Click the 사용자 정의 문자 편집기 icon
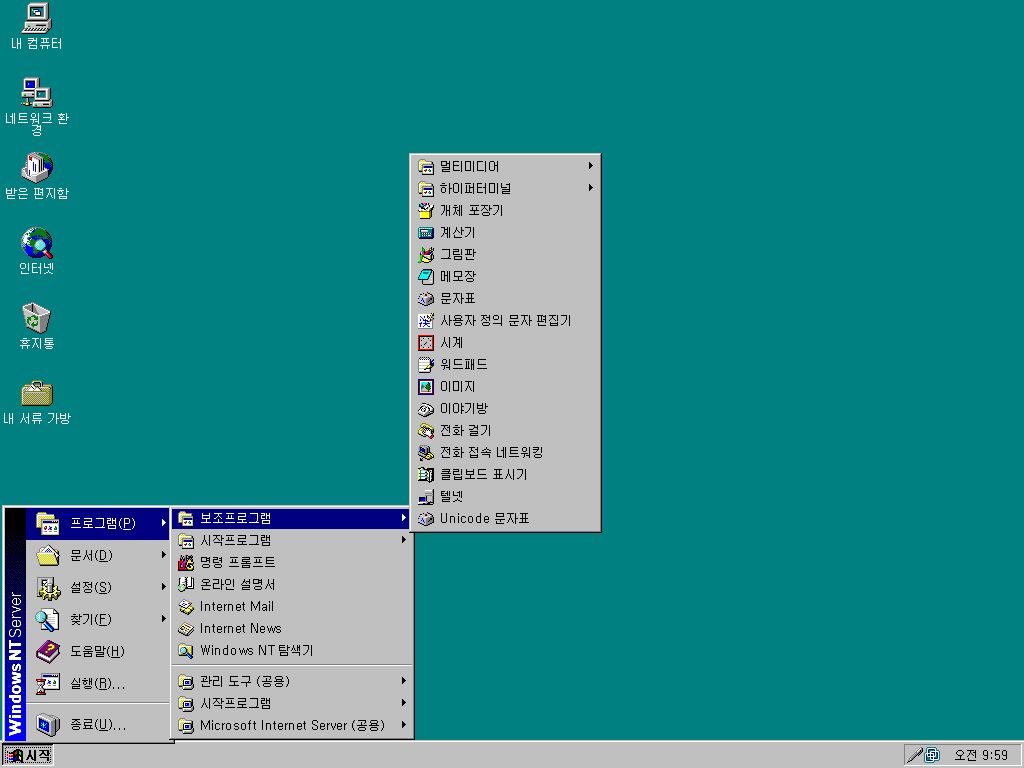Viewport: 1024px width, 768px height. (426, 321)
